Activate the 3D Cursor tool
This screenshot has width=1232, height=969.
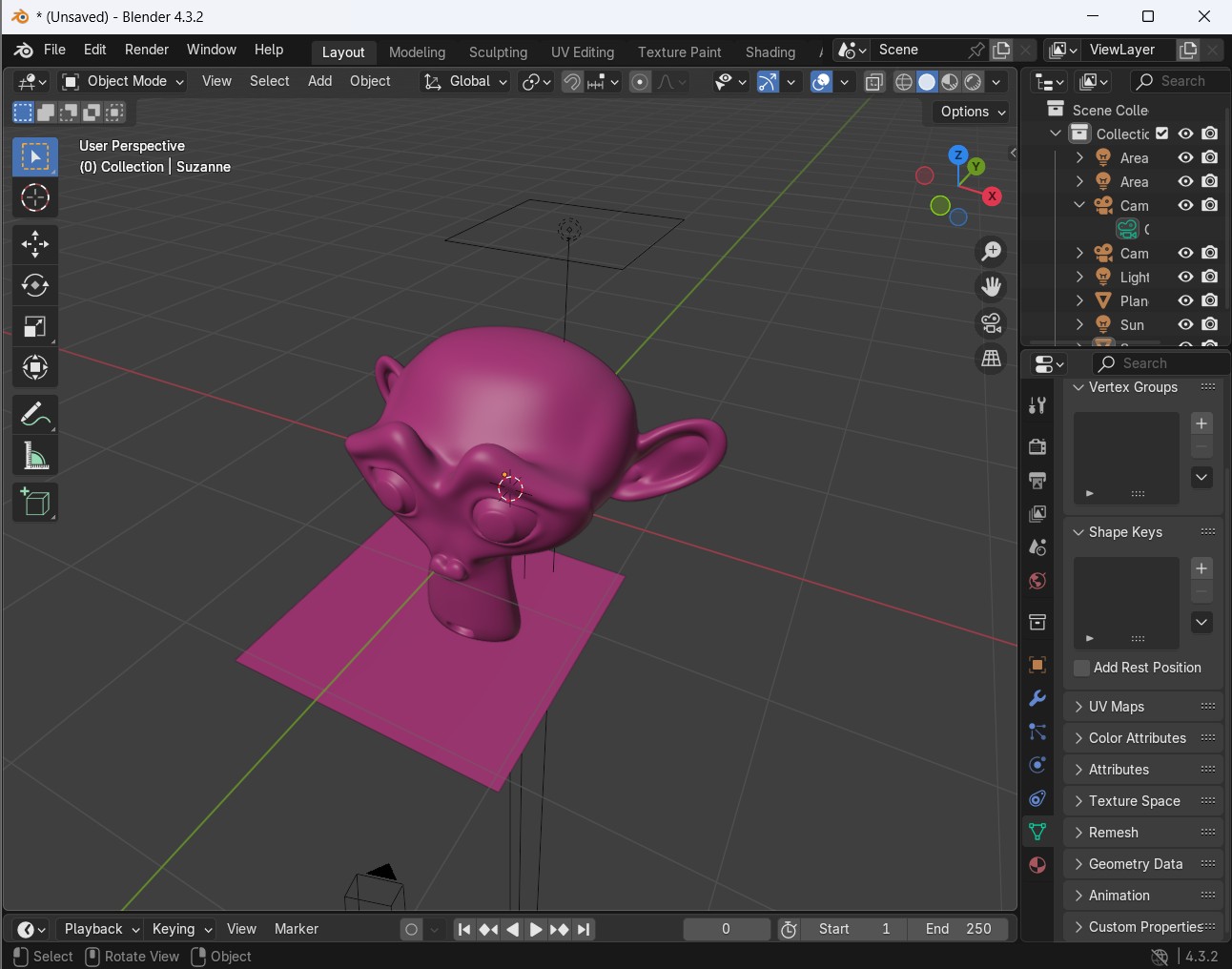(35, 197)
